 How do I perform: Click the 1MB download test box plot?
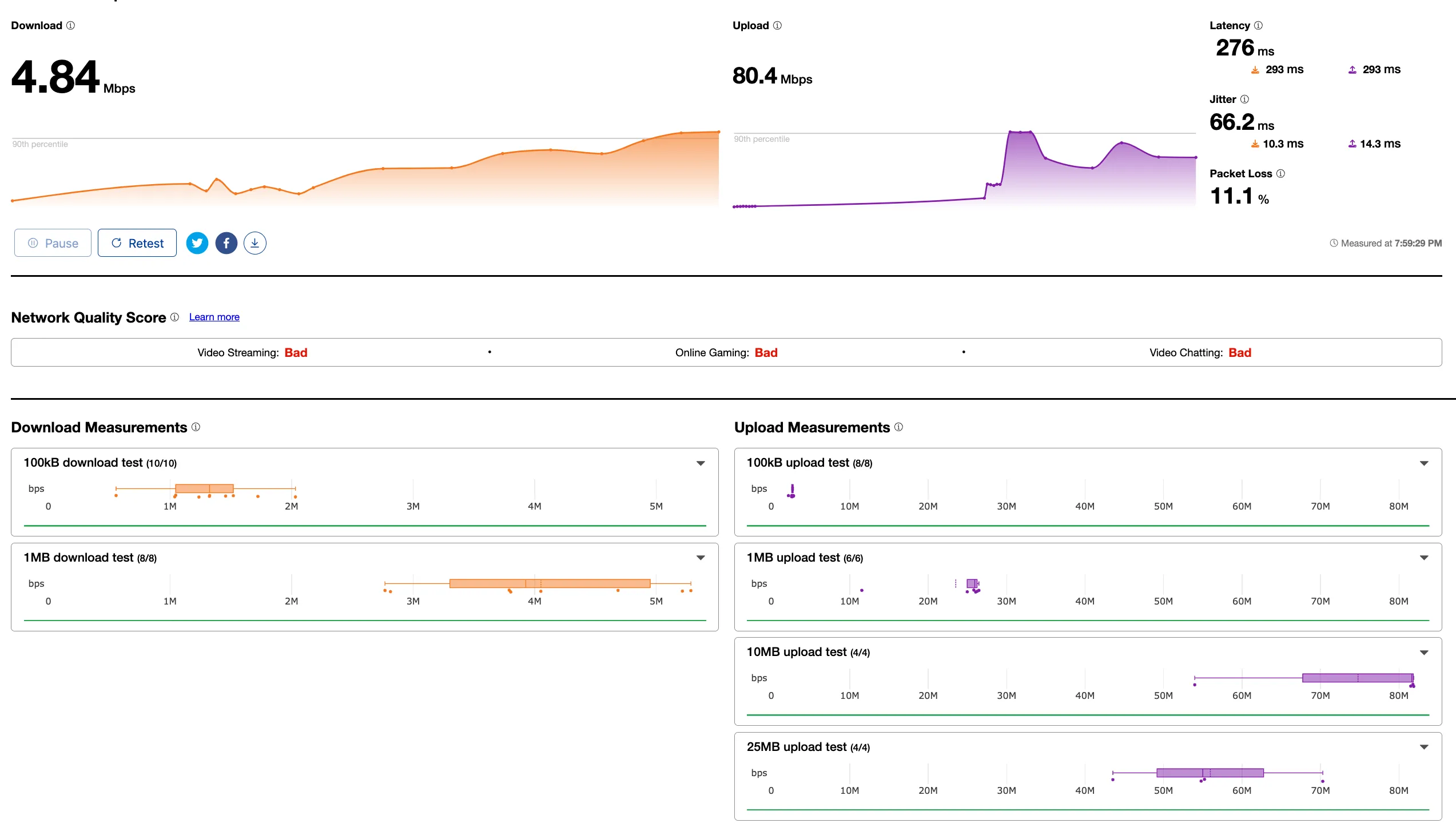pos(549,583)
